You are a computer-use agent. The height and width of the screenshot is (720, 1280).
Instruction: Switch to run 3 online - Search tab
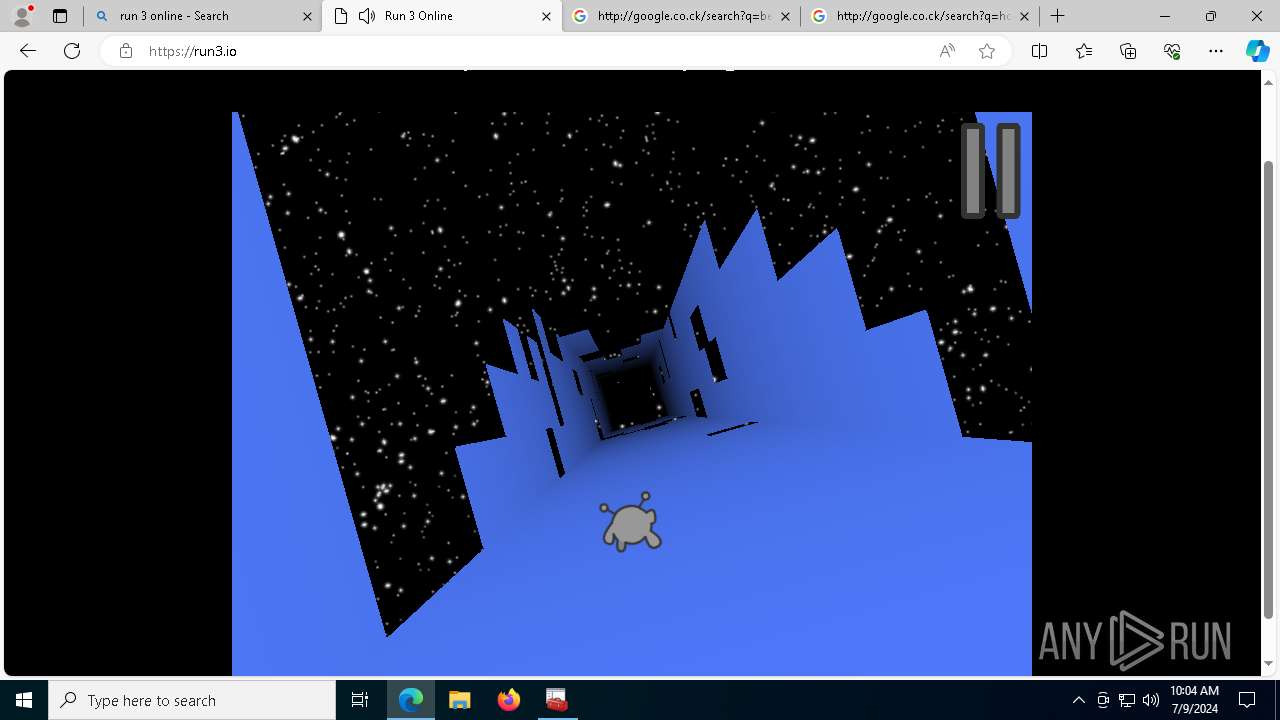[202, 16]
